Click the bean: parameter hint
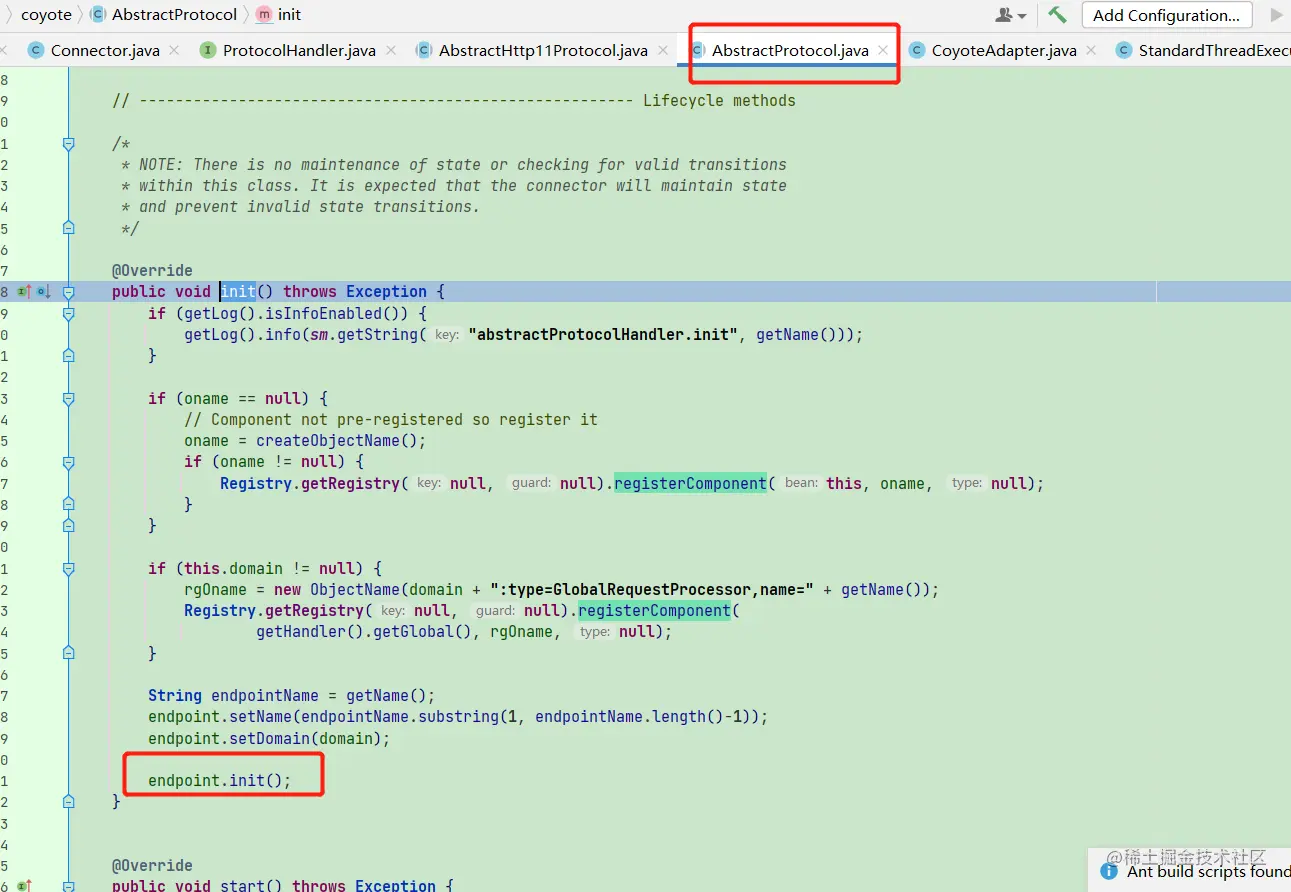This screenshot has height=892, width=1291. (x=801, y=483)
